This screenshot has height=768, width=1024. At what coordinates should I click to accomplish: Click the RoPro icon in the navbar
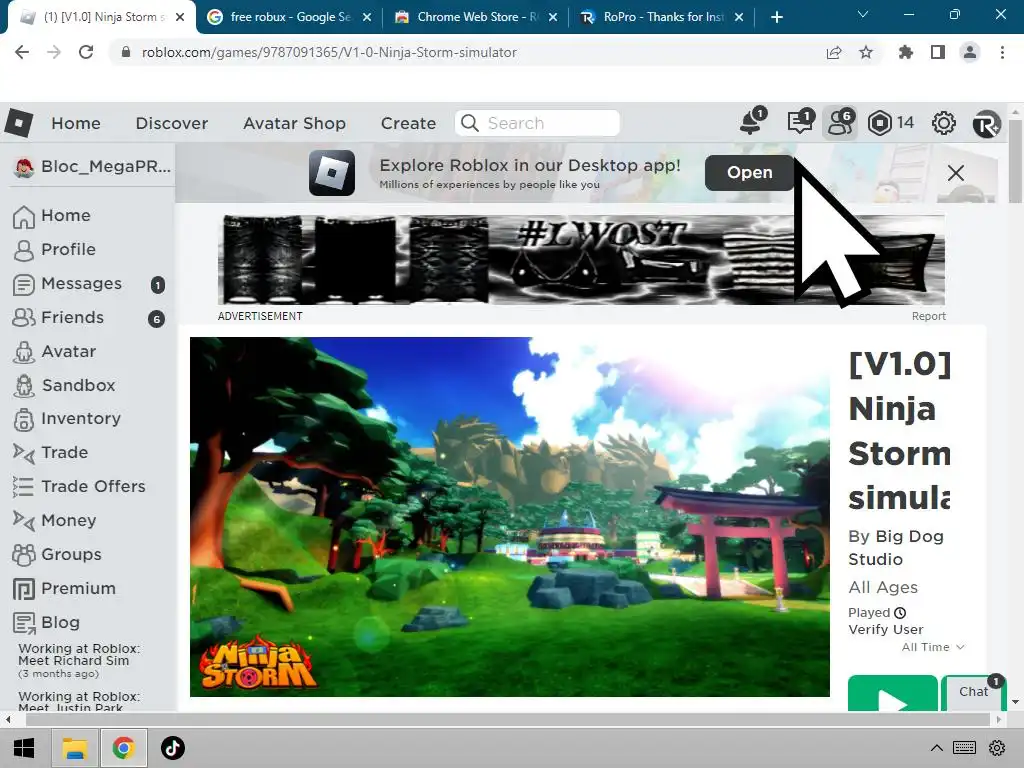tap(986, 123)
